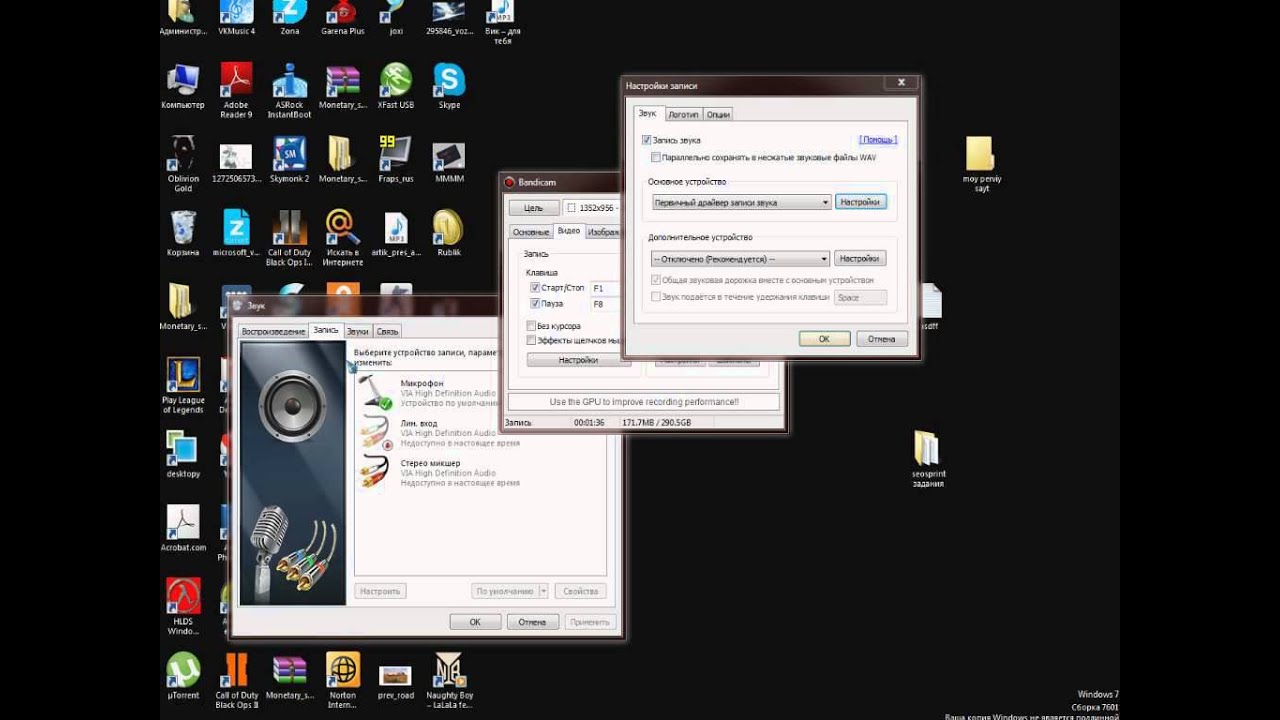
Task: Toggle the Звук подается в течение удержания клавиши checkbox
Action: 656,296
